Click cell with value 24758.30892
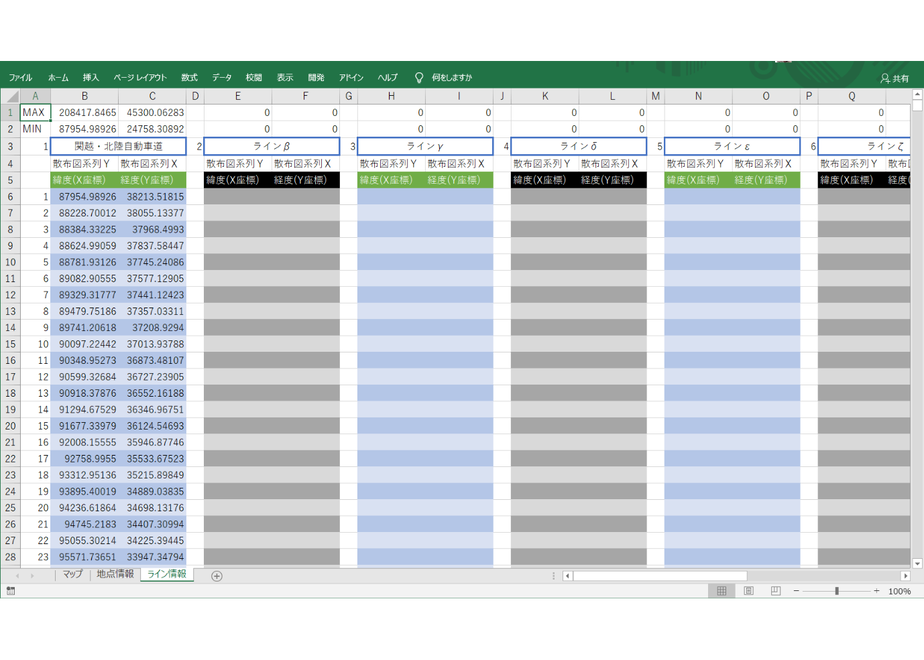 [153, 128]
